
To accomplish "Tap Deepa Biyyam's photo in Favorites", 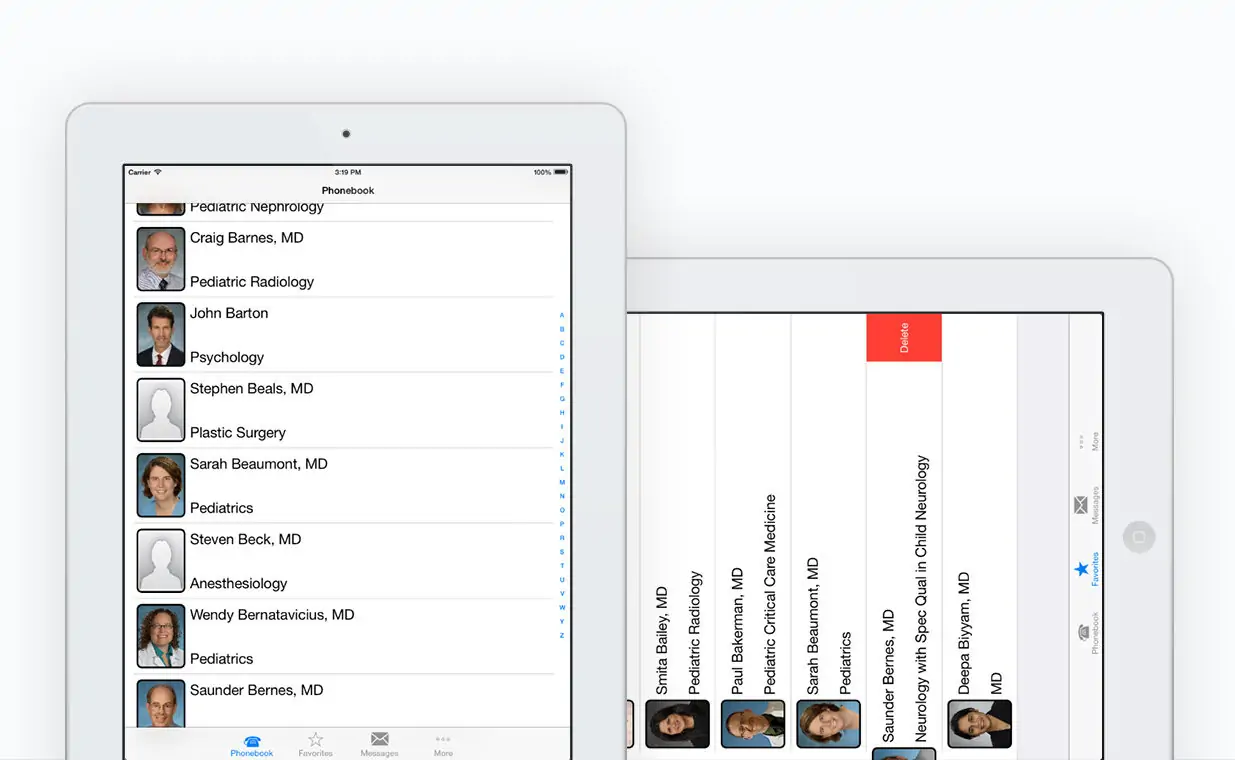I will 979,724.
